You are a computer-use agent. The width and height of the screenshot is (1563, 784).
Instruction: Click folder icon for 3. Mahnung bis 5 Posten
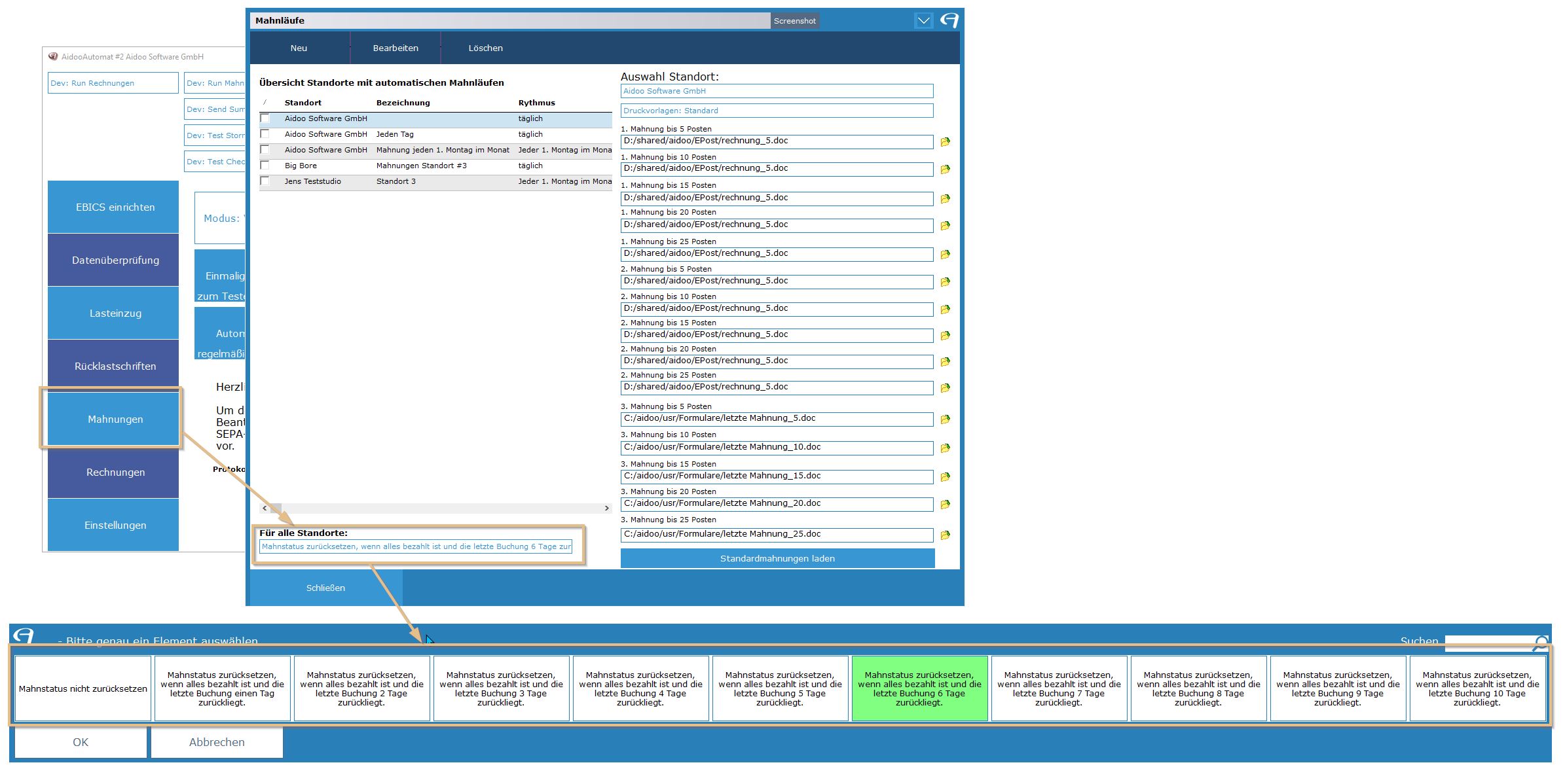click(x=945, y=419)
